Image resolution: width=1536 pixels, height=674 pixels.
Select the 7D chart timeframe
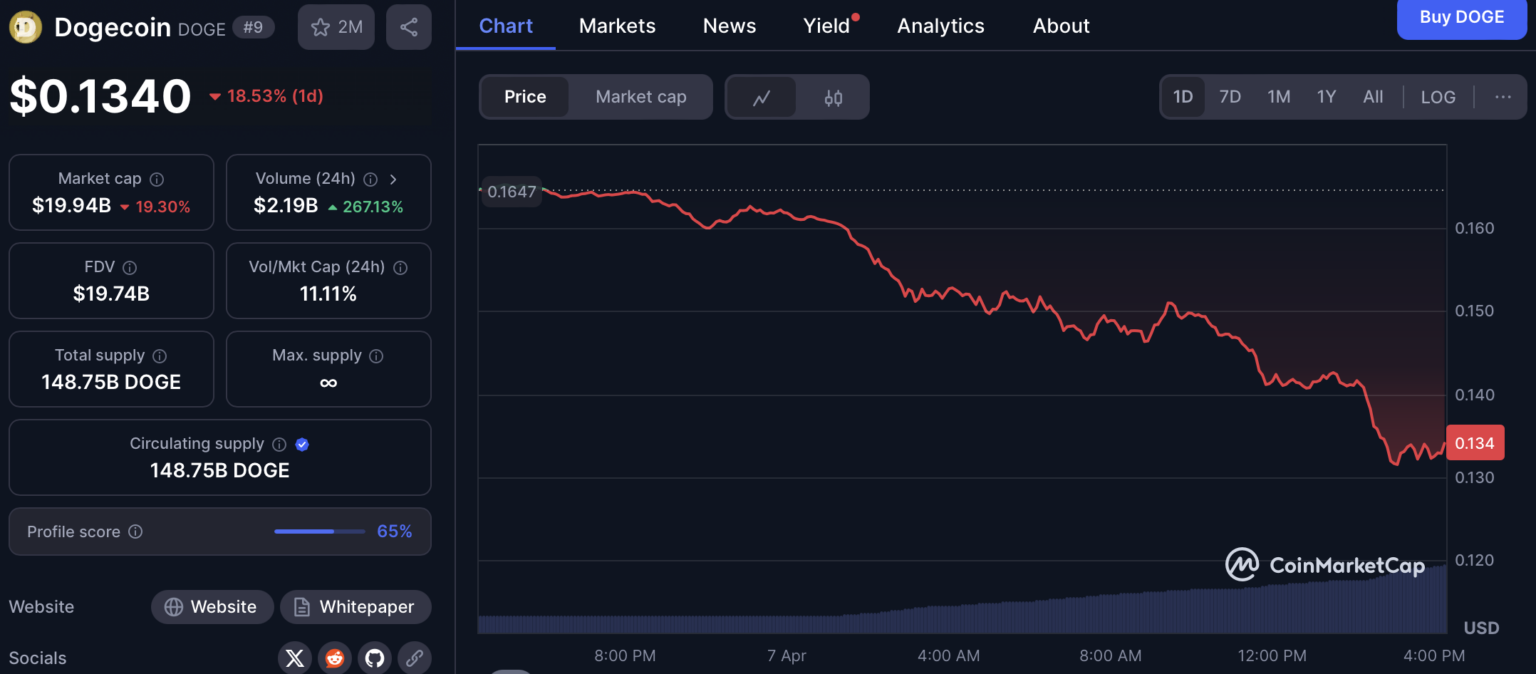click(1230, 96)
